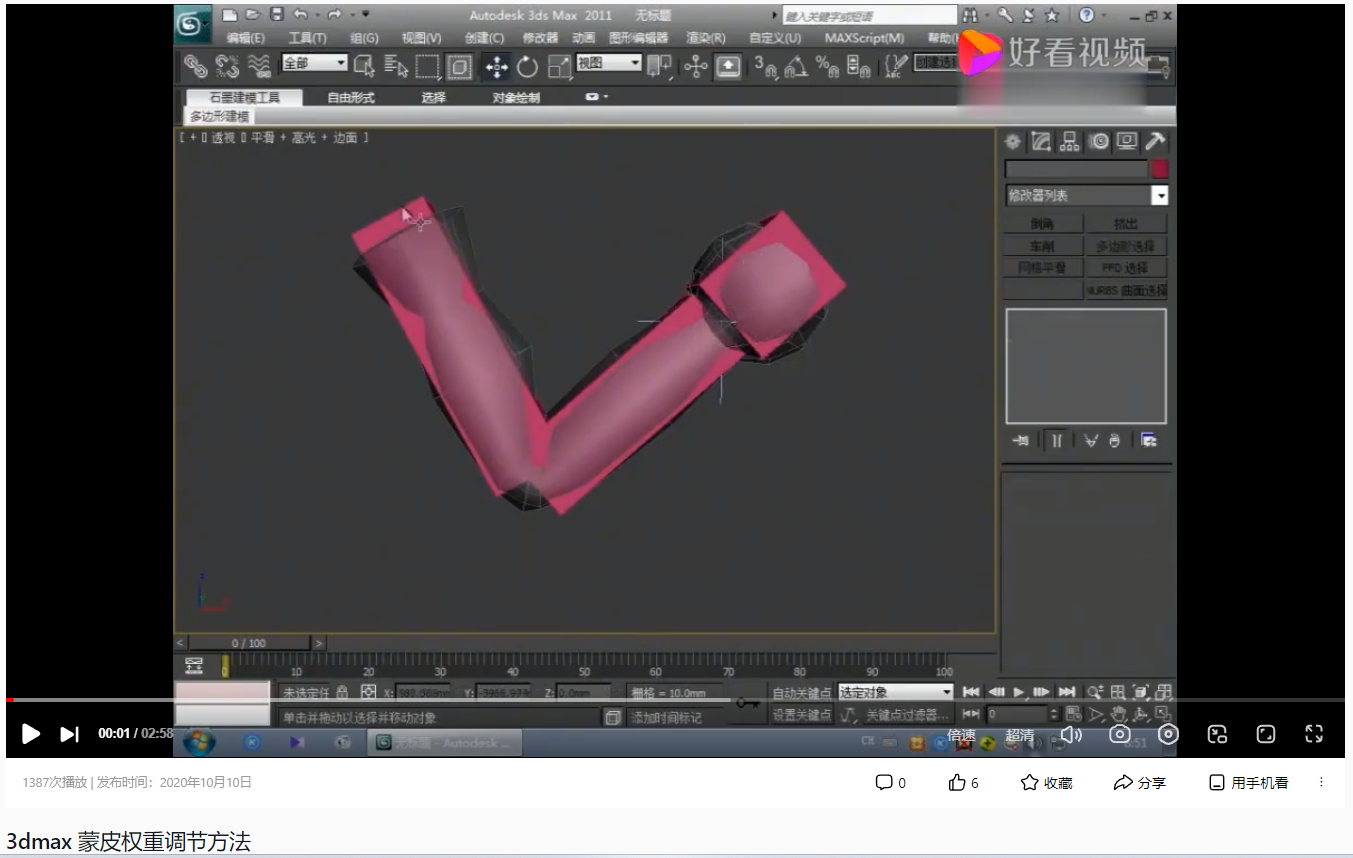The image size is (1353, 858).
Task: Click the Bind to Space Warp icon
Action: coord(259,67)
